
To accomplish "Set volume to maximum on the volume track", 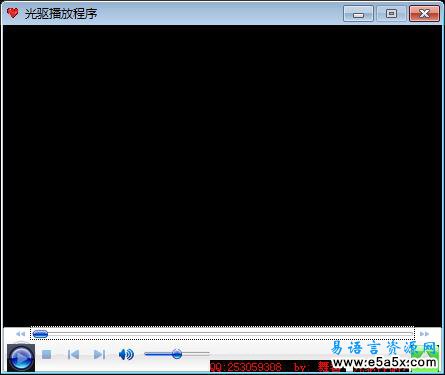I will click(208, 353).
